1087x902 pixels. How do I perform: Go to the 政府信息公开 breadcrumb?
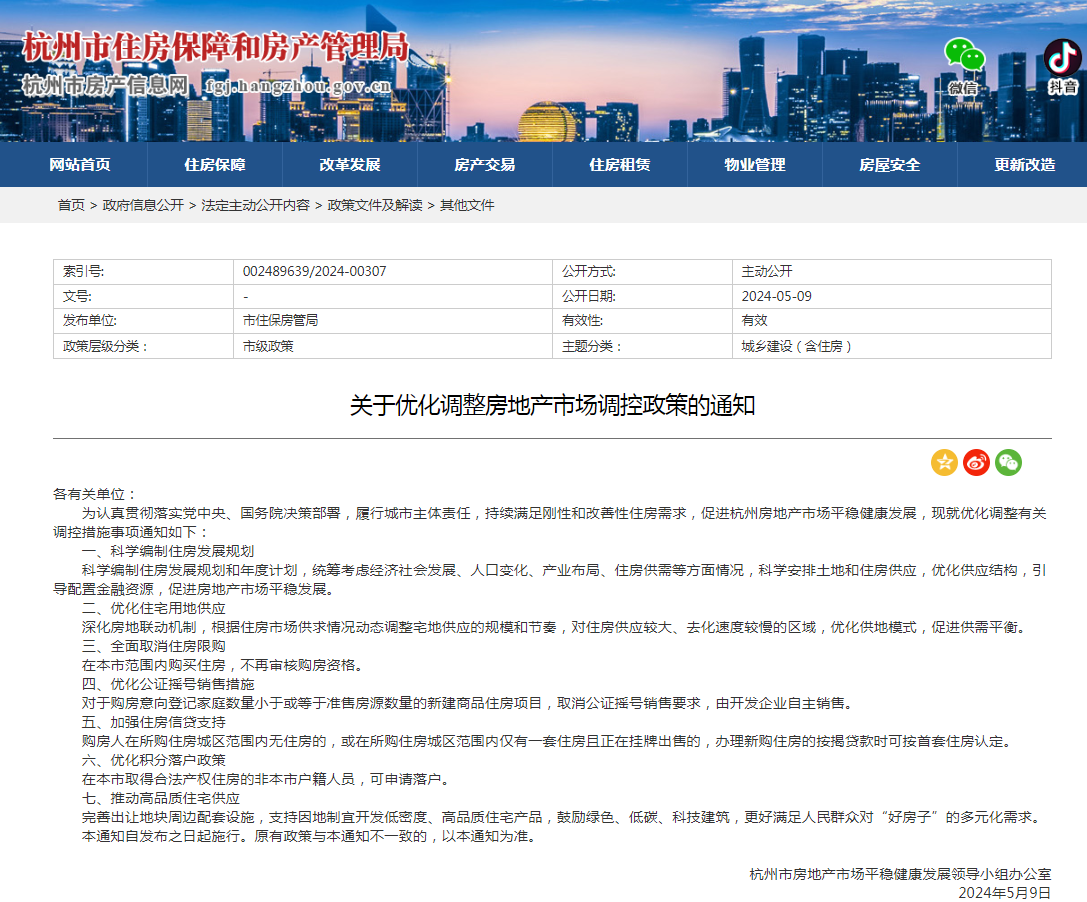(x=143, y=205)
